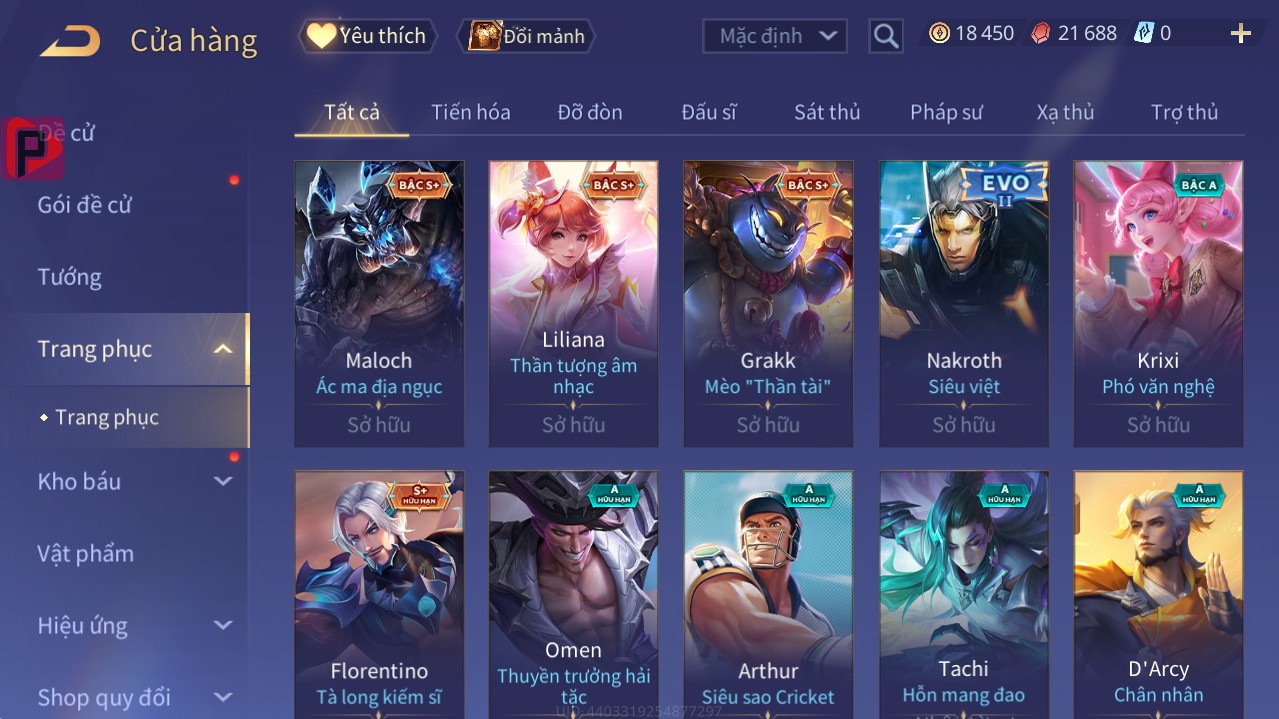1279x719 pixels.
Task: Open the Mặc định sort dropdown
Action: point(775,36)
